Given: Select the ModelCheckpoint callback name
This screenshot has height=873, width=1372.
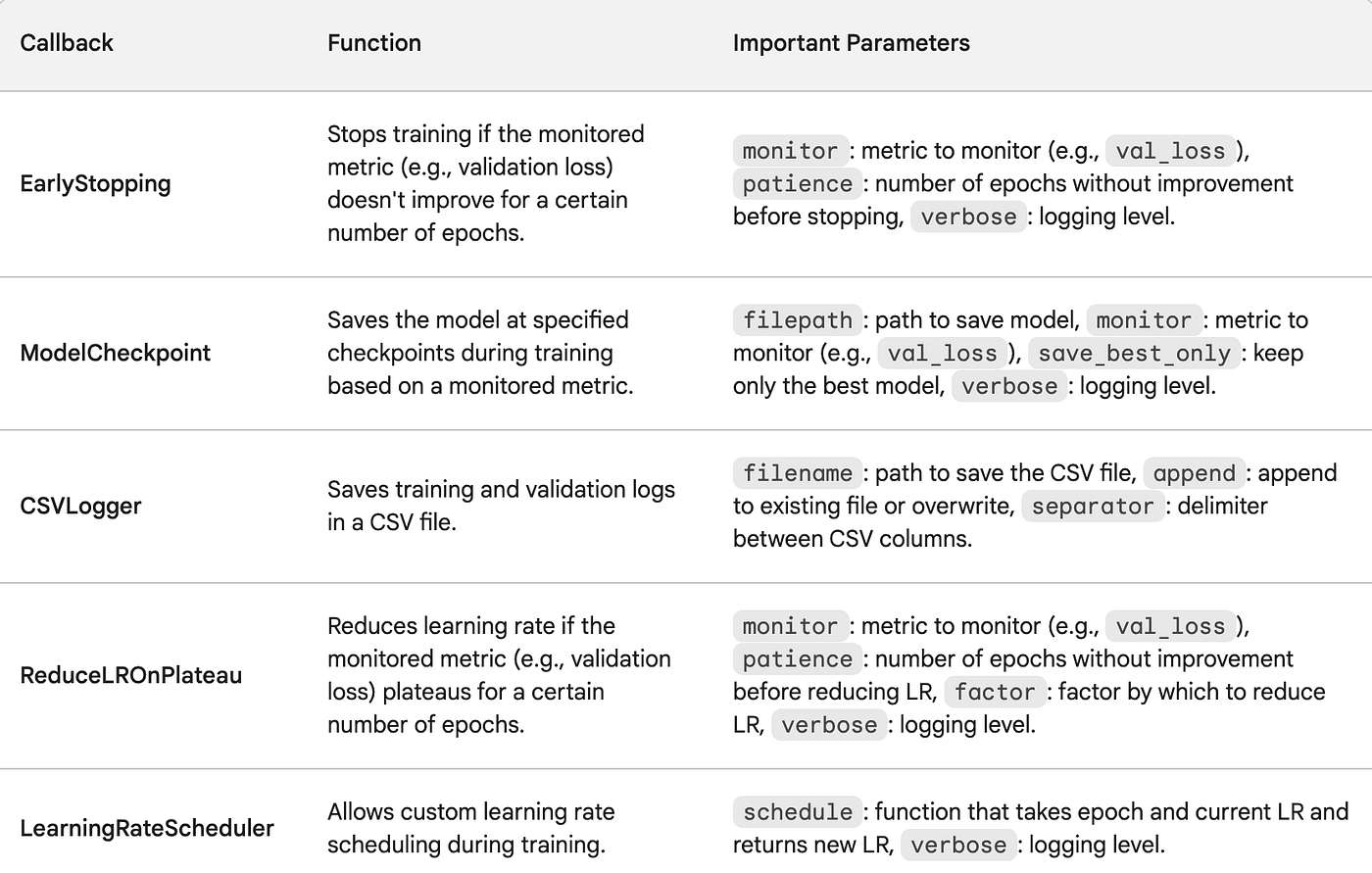Looking at the screenshot, I should 115,353.
